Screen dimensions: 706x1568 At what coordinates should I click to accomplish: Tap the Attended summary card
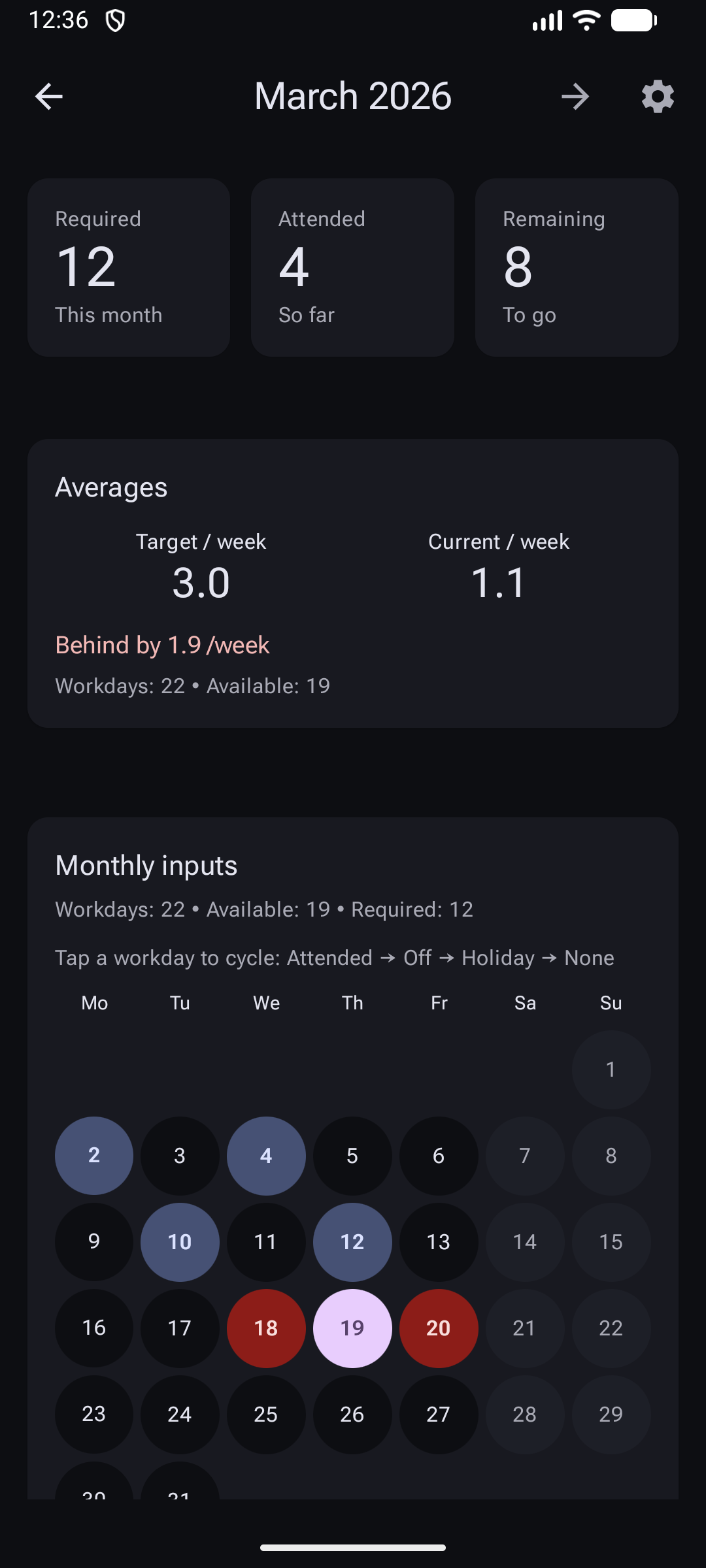[352, 267]
